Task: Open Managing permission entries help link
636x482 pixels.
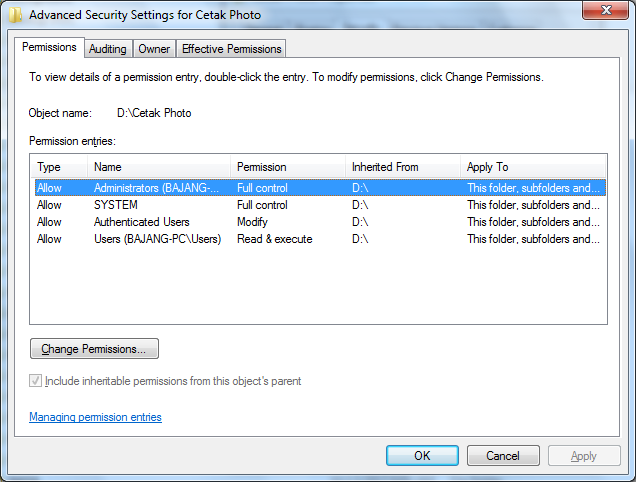Action: (95, 417)
